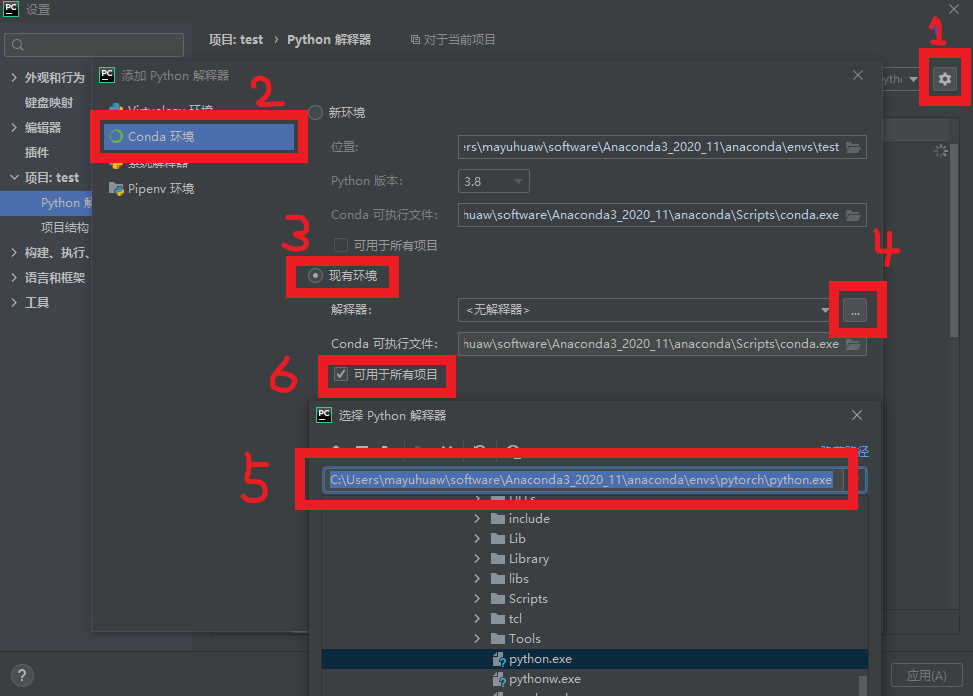The image size is (973, 696).
Task: Click the libs folder icon
Action: (x=498, y=579)
